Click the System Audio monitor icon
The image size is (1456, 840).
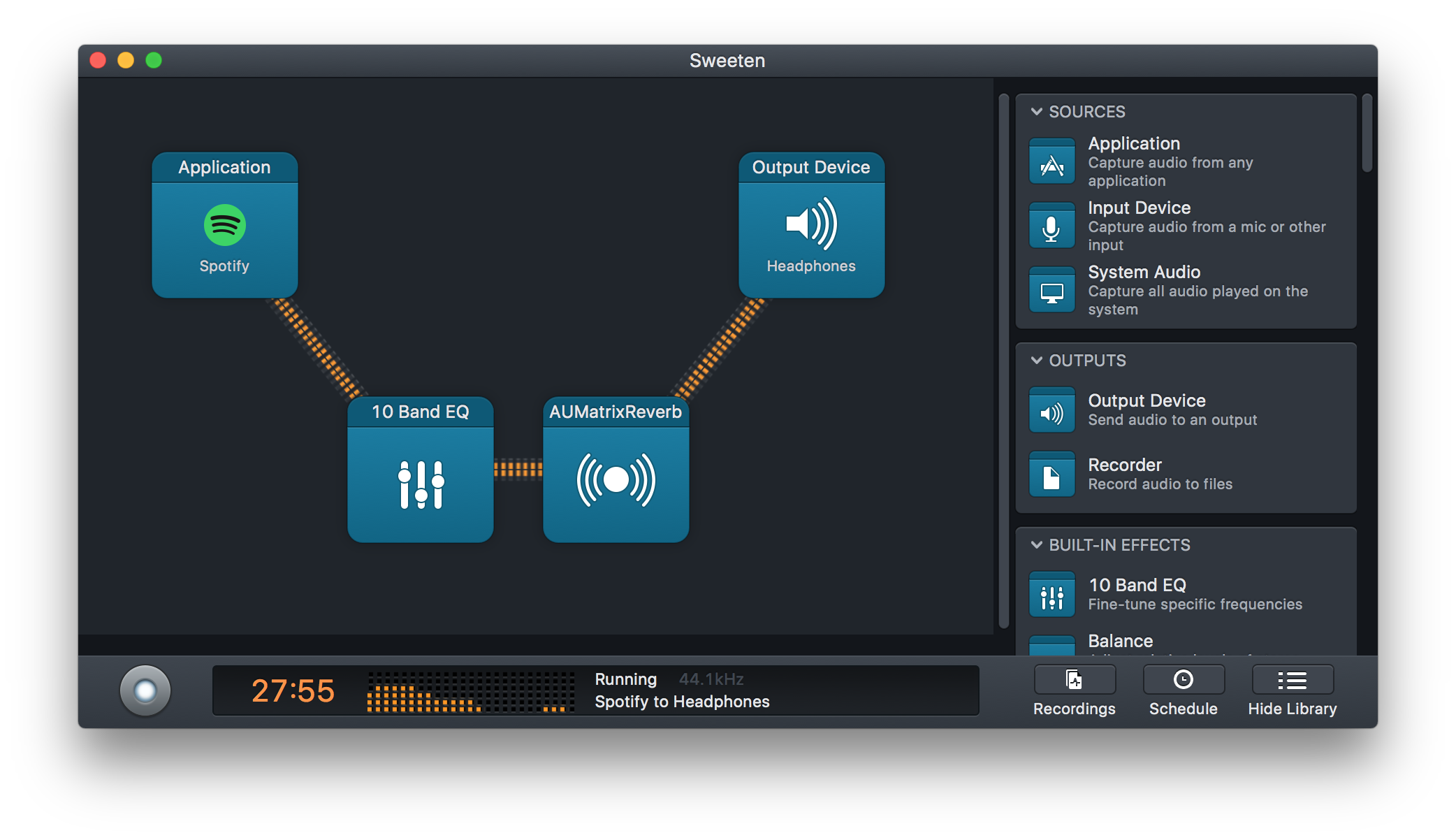(1051, 290)
